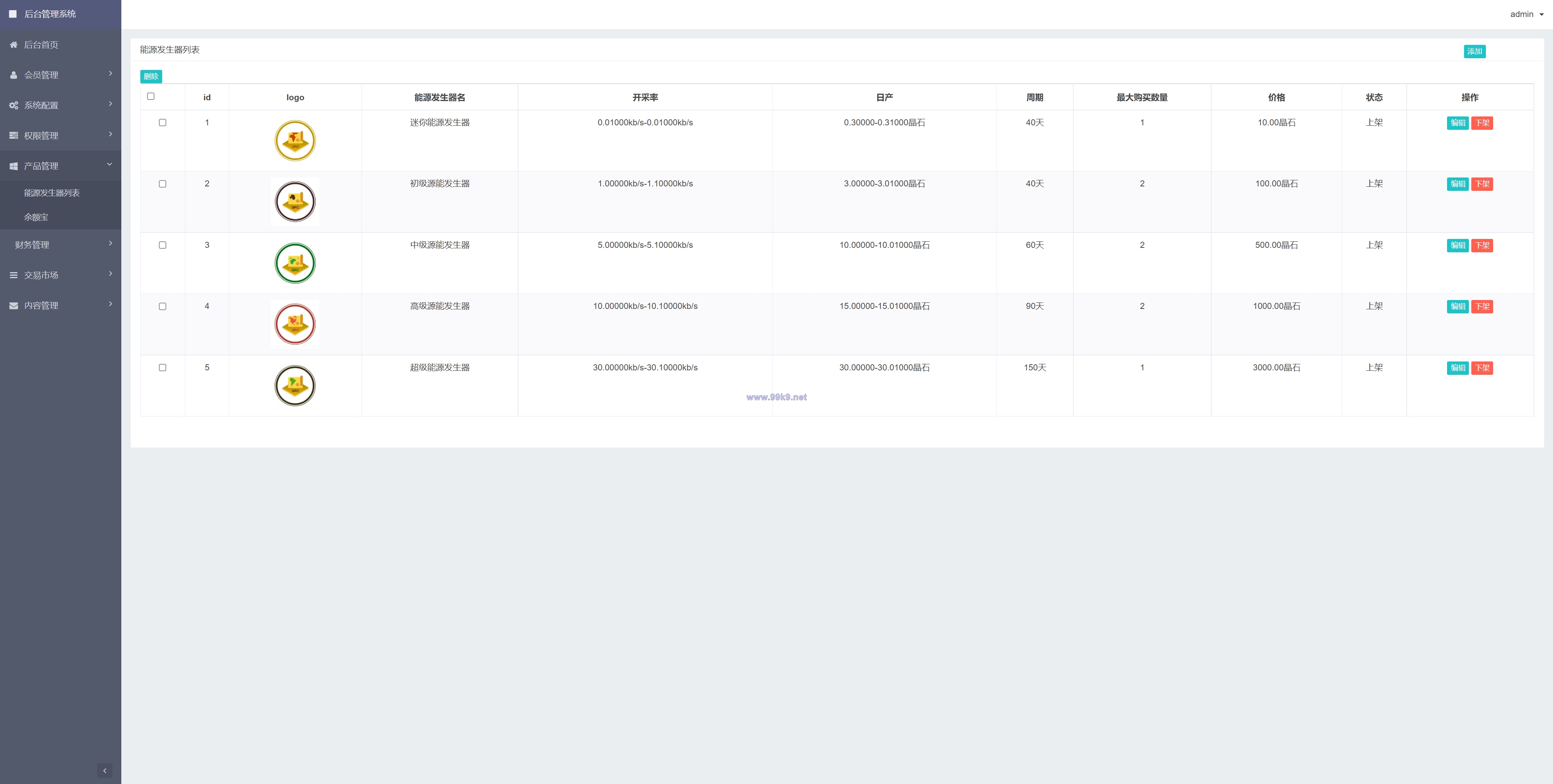Click the 150天 period cell
This screenshot has width=1553, height=784.
click(1035, 368)
